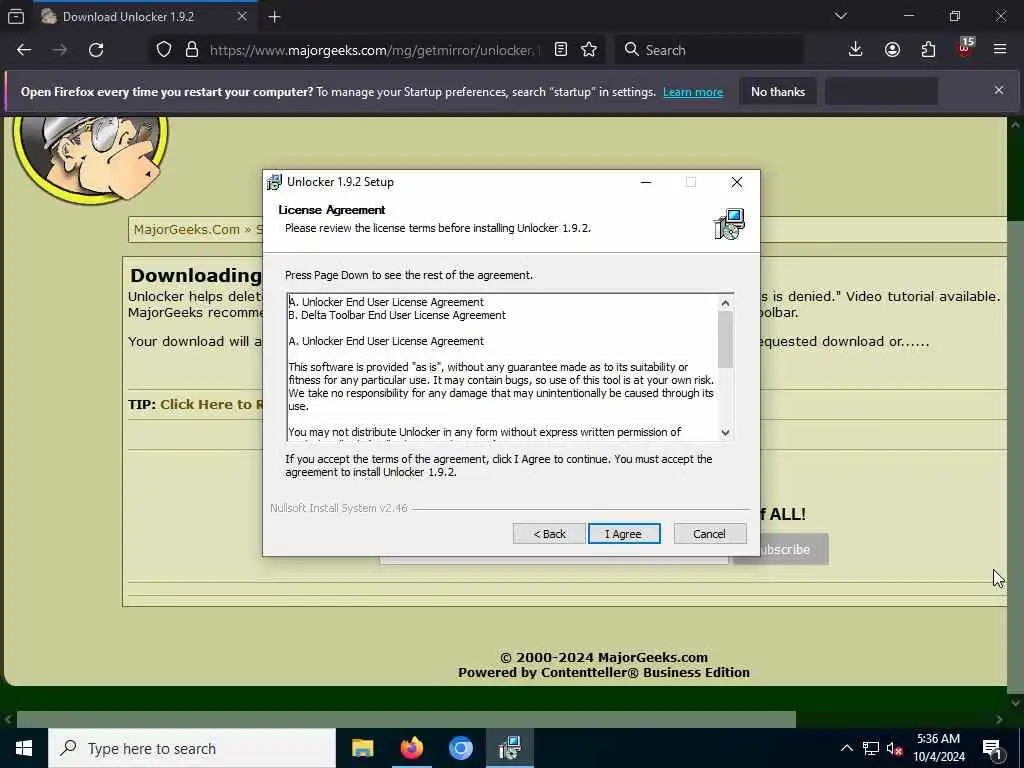Screen dimensions: 1024x768
Task: Click the address bar URL
Action: 375,50
